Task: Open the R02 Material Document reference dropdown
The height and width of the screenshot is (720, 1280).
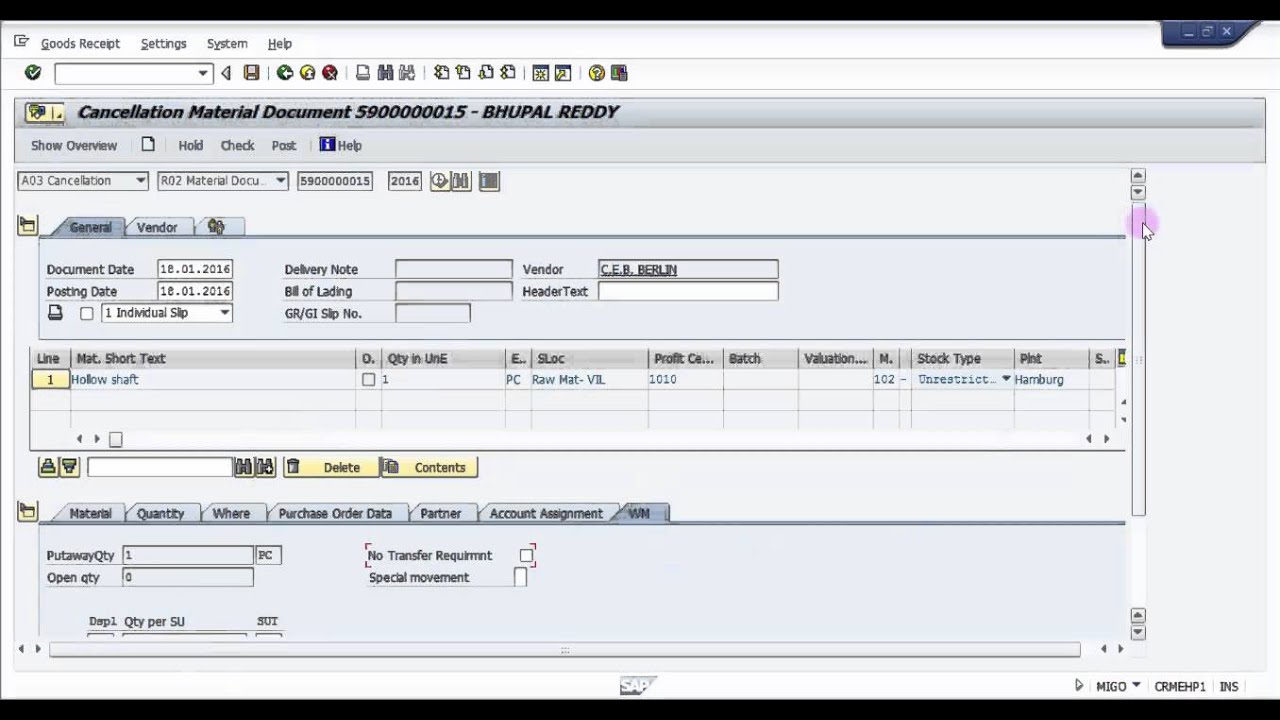Action: coord(281,181)
